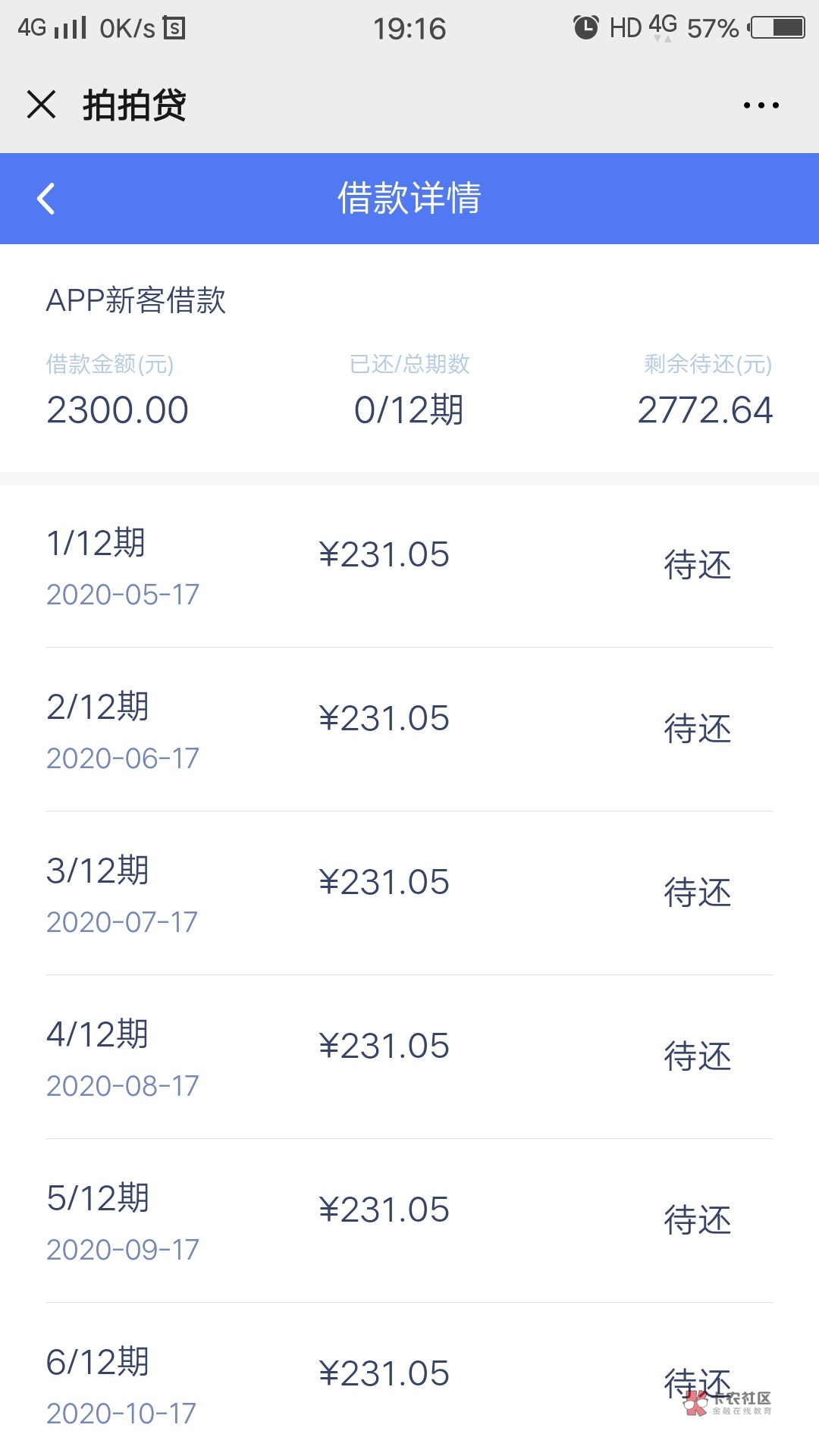Open the three-dot more options menu
This screenshot has height=1456, width=819.
coord(761,105)
